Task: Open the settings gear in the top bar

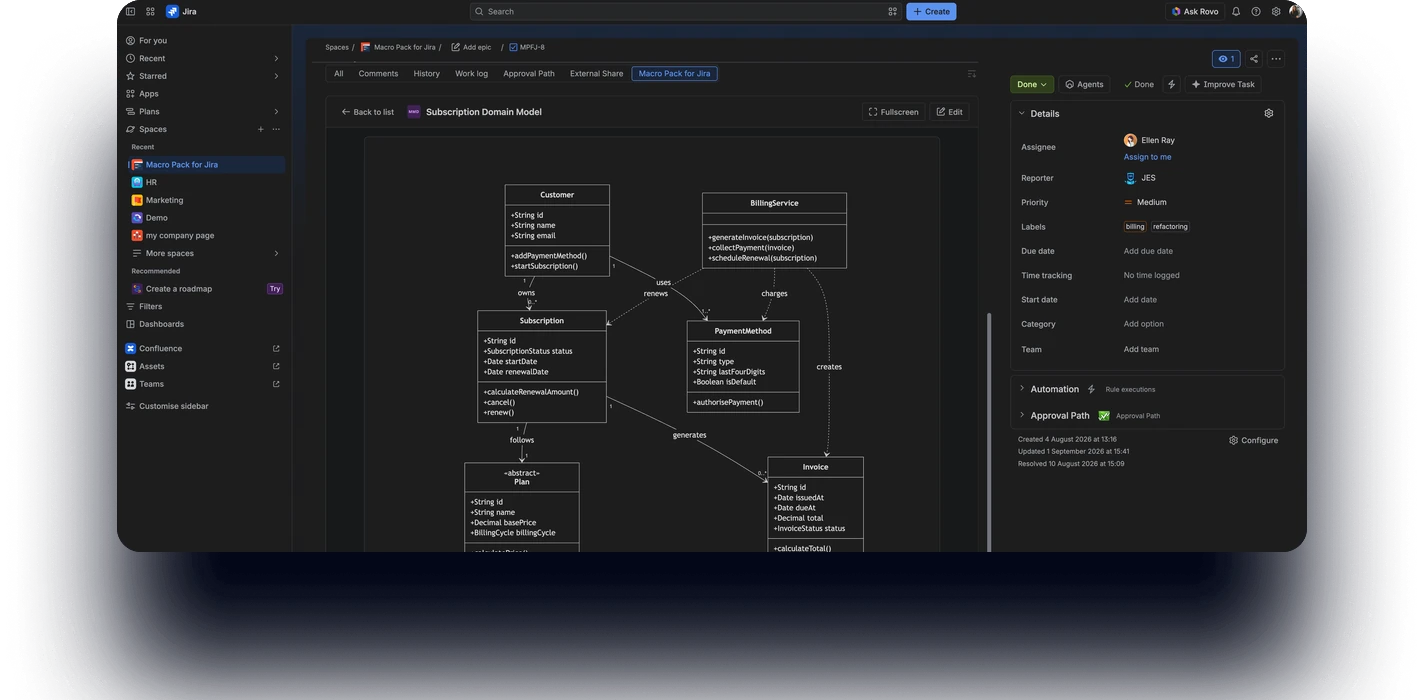Action: click(x=1276, y=11)
